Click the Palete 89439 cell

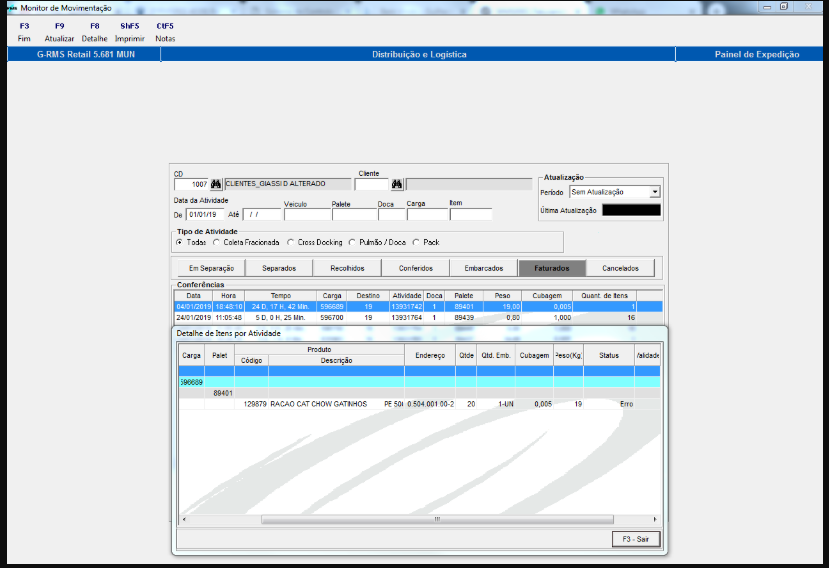pyautogui.click(x=464, y=318)
